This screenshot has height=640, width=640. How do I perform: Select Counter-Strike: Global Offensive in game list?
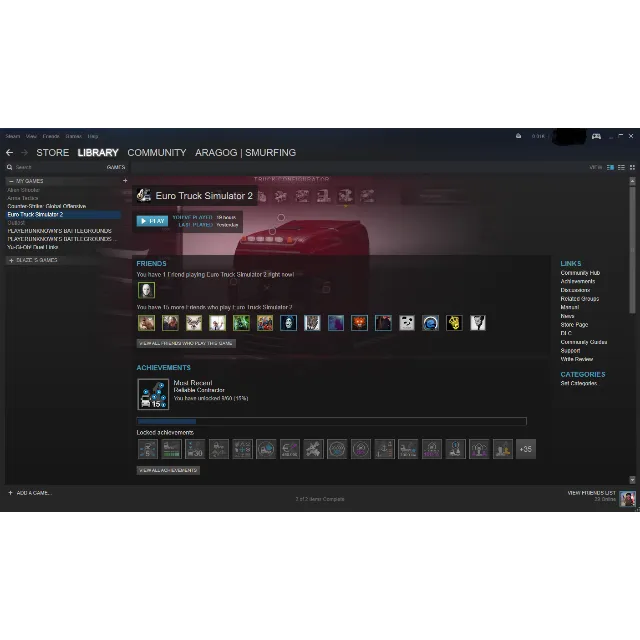click(47, 206)
